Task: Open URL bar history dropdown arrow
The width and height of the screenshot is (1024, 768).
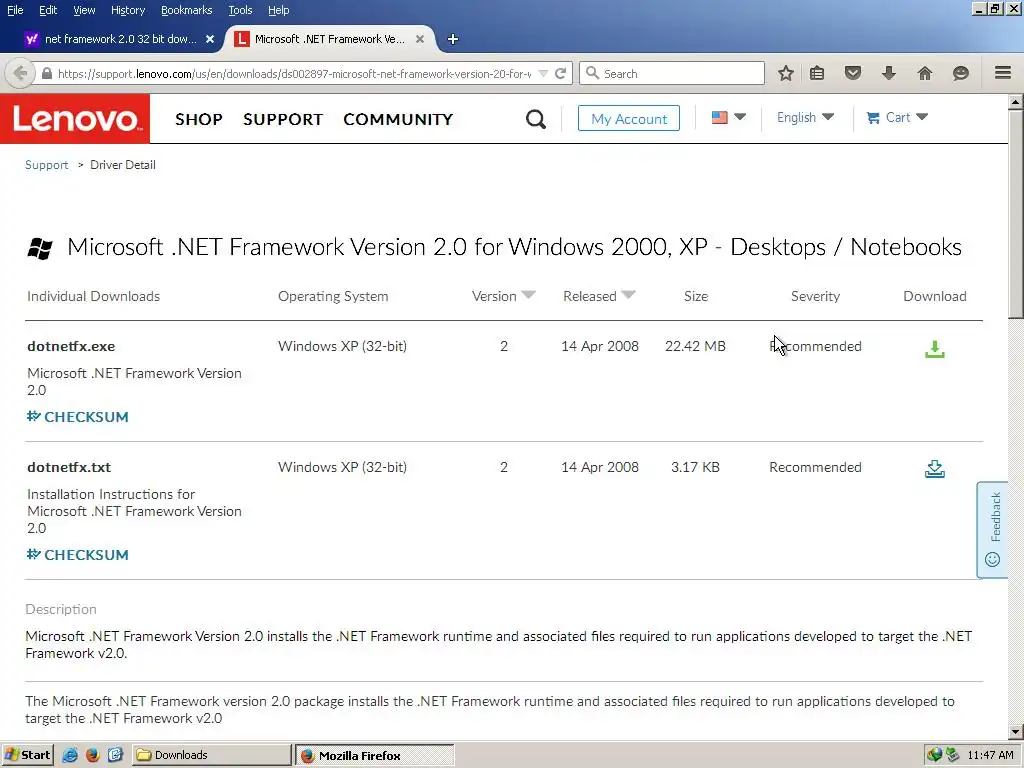Action: click(543, 73)
